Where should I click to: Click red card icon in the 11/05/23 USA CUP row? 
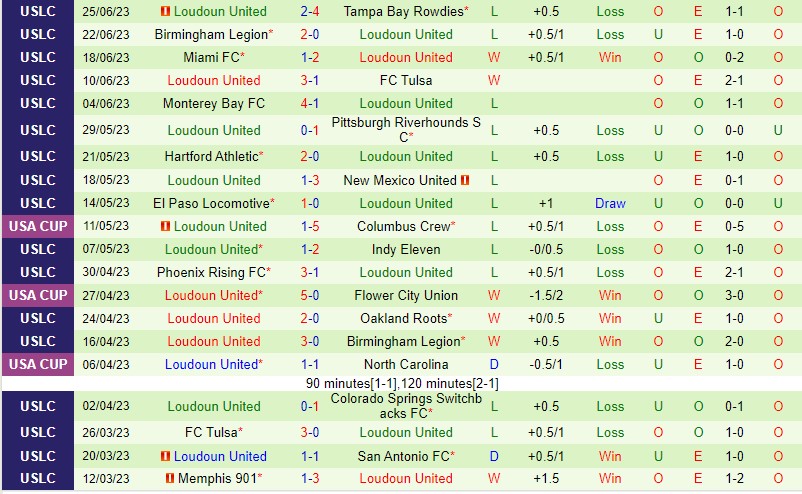pyautogui.click(x=166, y=226)
